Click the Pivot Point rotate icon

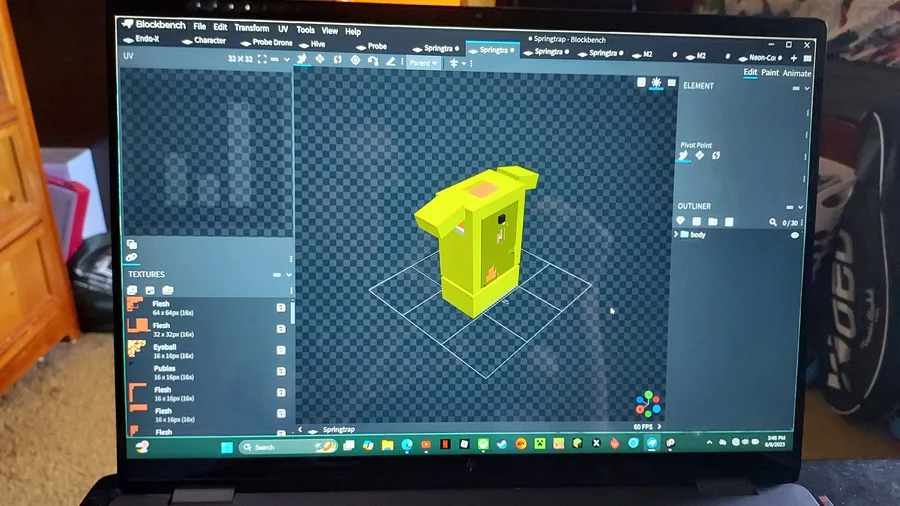(716, 156)
